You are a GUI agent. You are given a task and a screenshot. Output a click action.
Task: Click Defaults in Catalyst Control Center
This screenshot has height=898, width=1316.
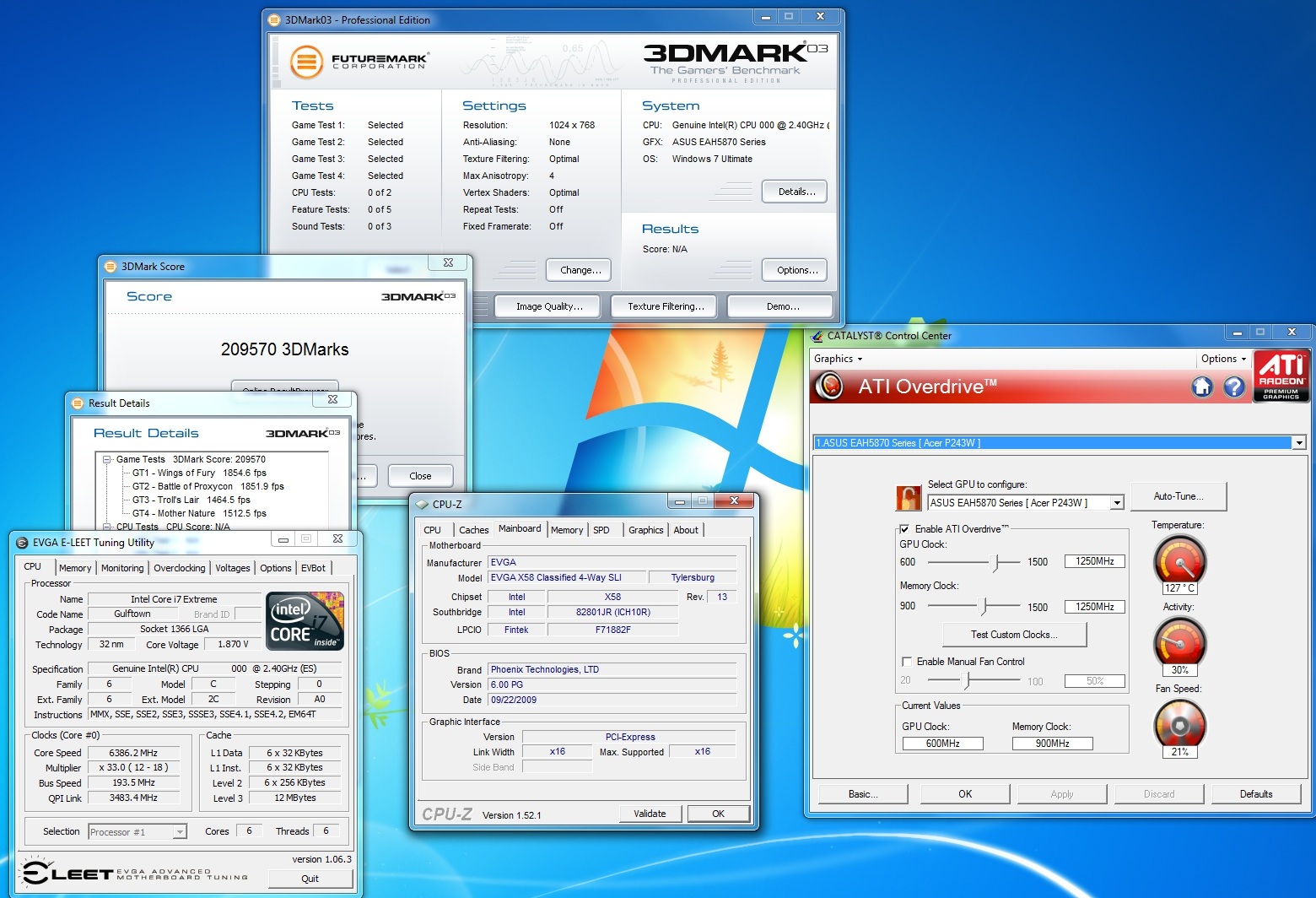point(1256,794)
